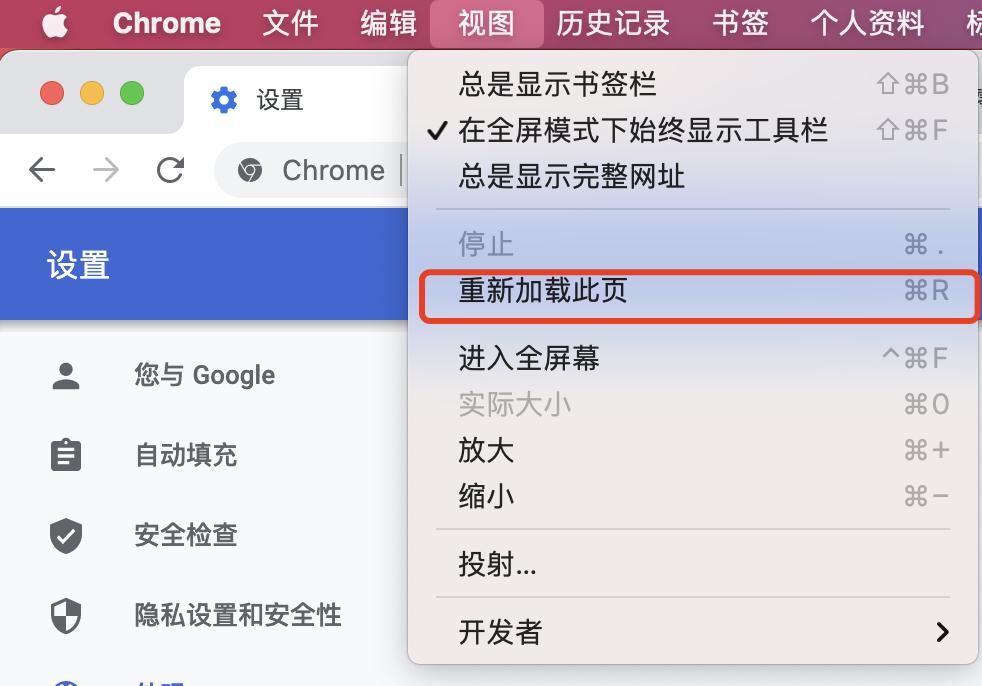Open the 书签 menu
Image resolution: width=982 pixels, height=686 pixels.
(x=740, y=22)
